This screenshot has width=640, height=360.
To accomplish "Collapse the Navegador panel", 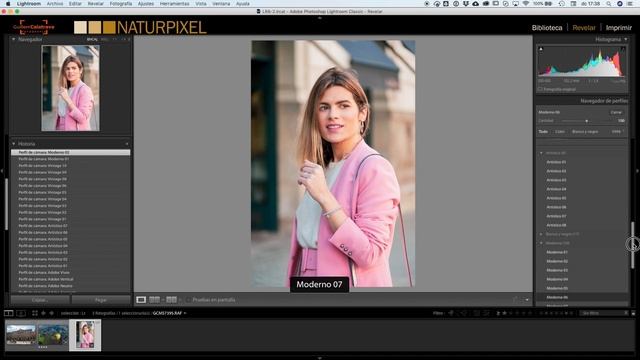I will click(x=13, y=40).
